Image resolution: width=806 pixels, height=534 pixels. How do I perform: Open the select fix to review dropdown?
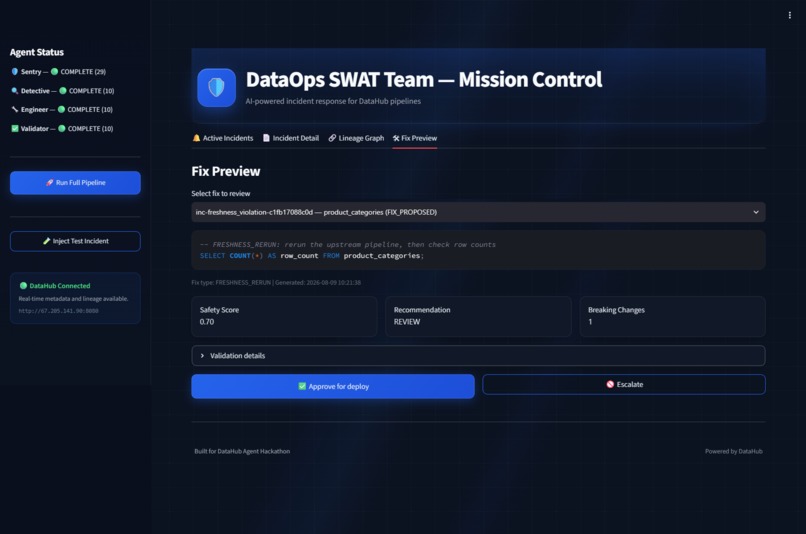coord(478,212)
